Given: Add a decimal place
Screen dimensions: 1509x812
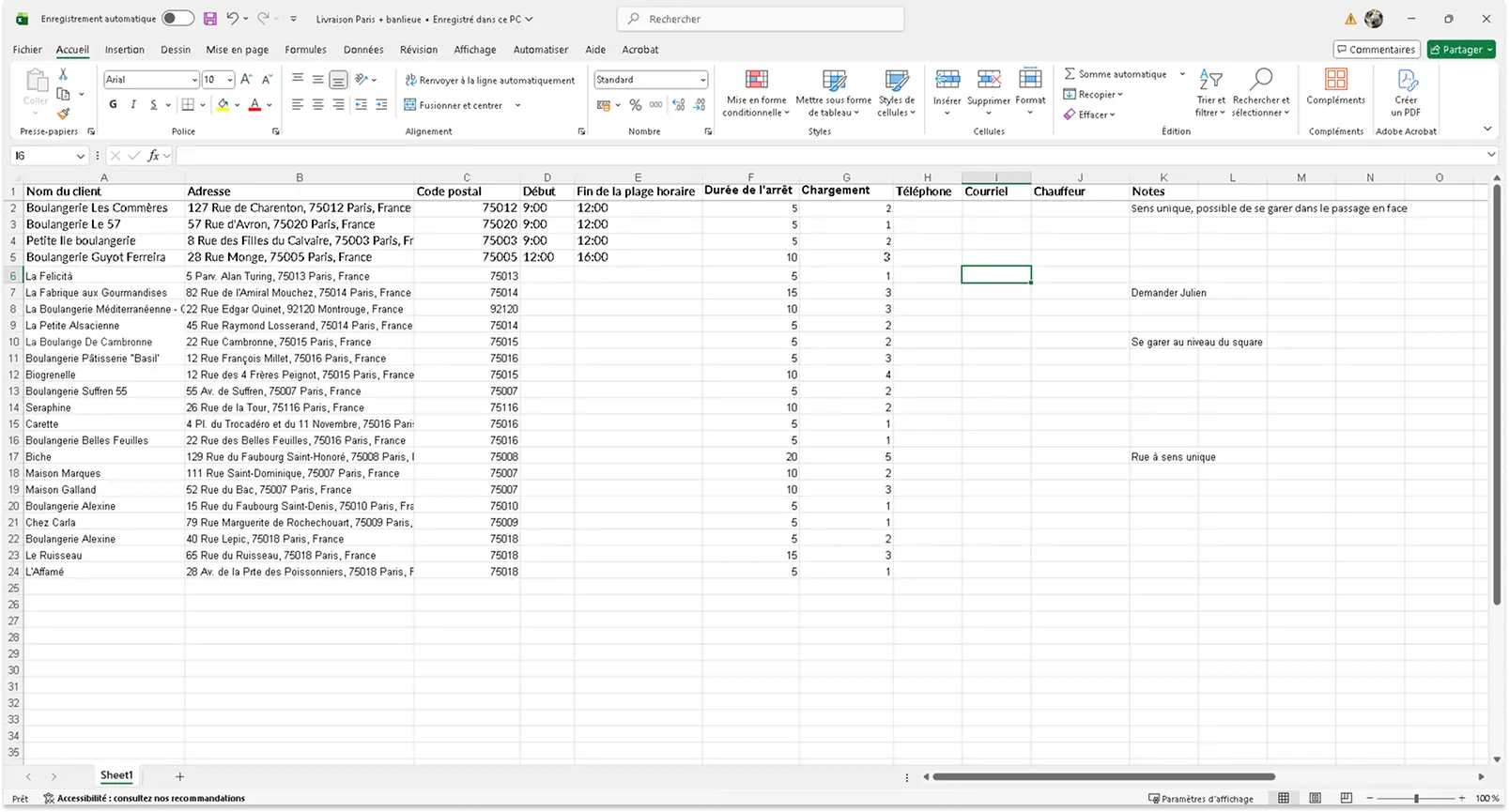Looking at the screenshot, I should tap(679, 105).
